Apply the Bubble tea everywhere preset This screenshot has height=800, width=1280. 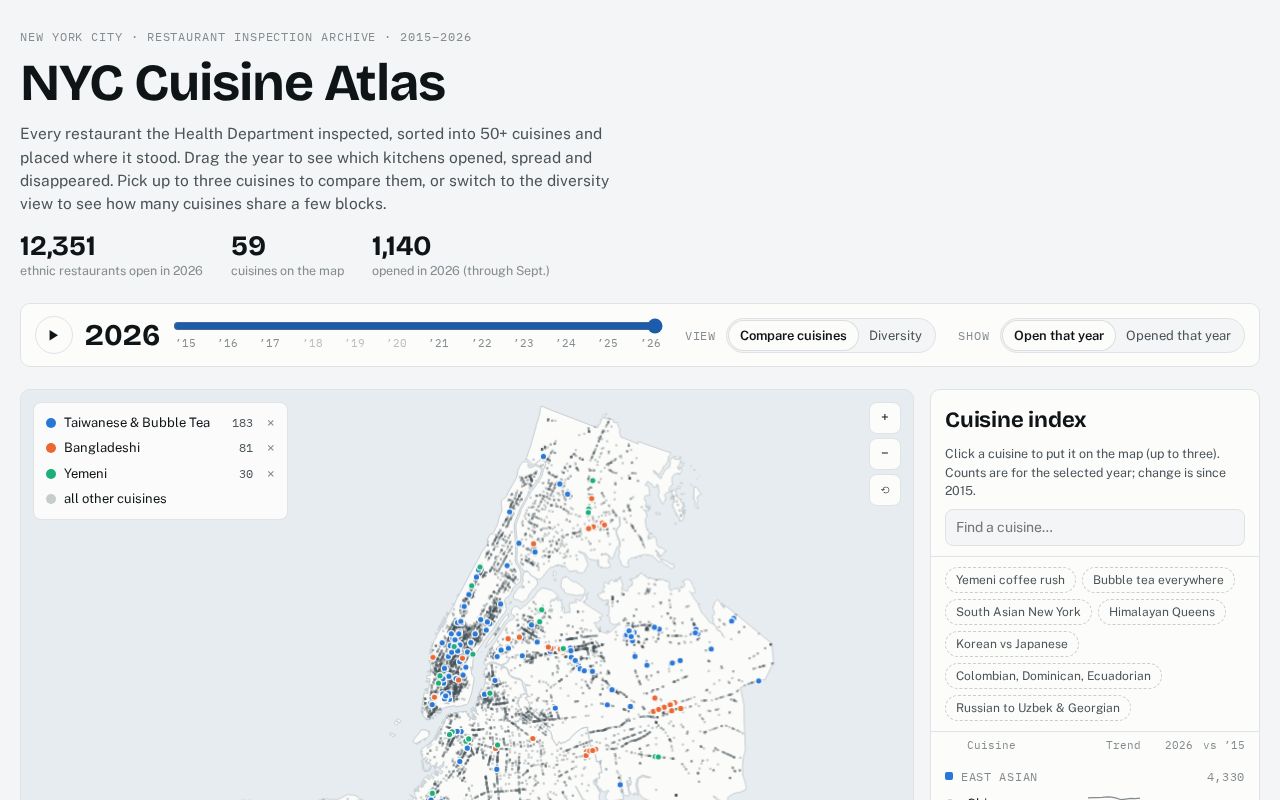click(x=1158, y=580)
